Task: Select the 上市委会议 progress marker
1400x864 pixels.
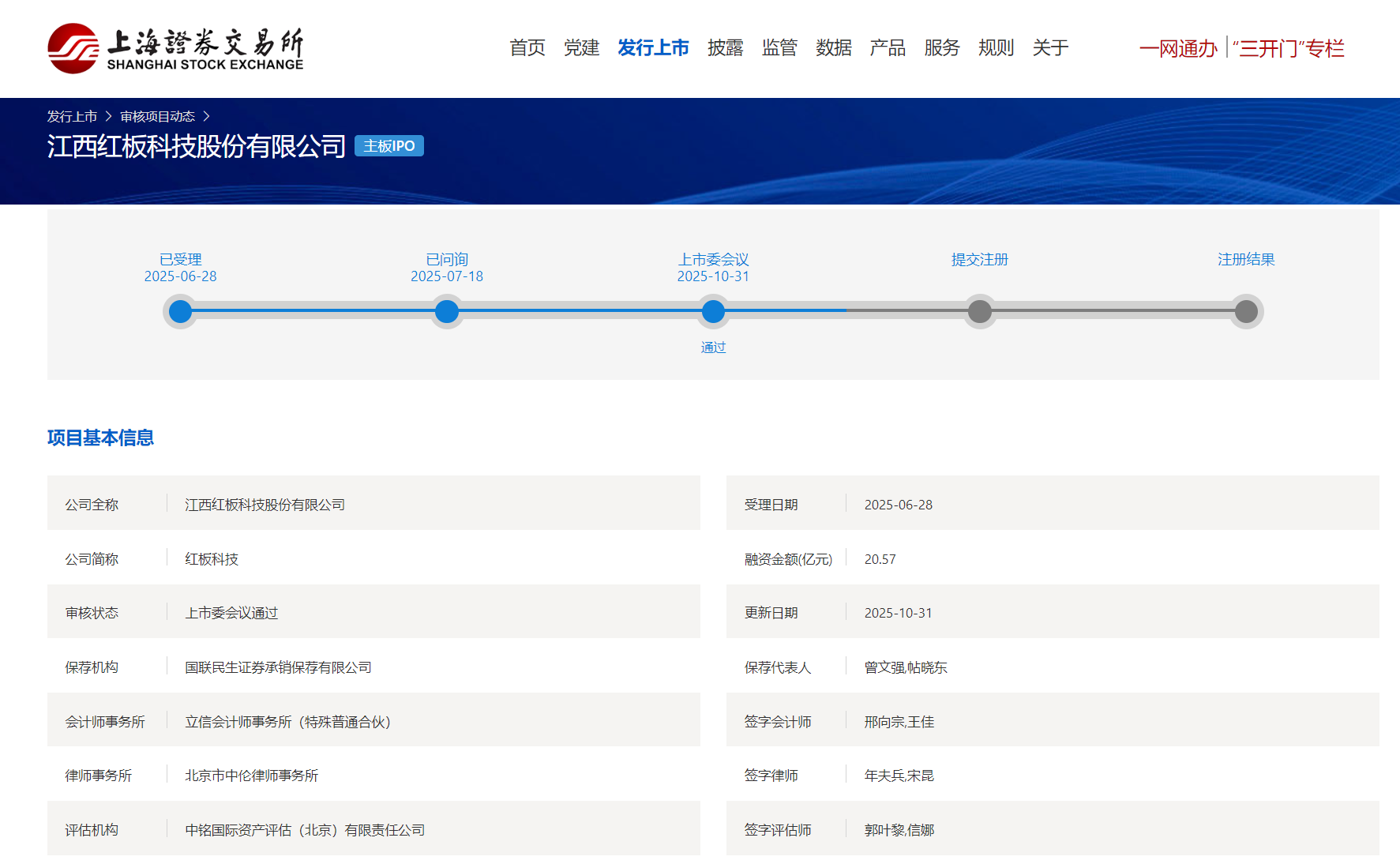Action: click(713, 312)
